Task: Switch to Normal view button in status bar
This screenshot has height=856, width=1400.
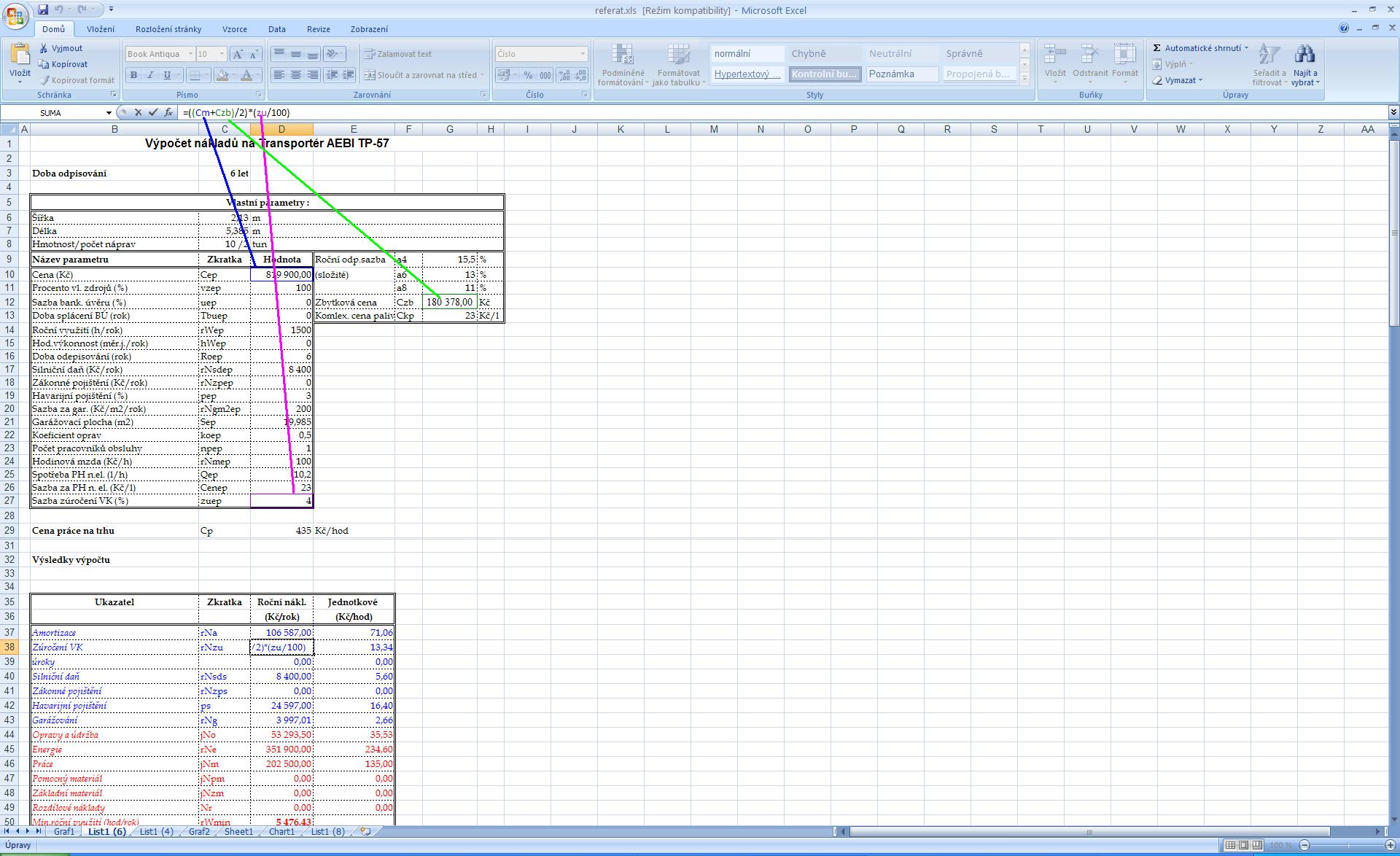Action: point(1231,845)
